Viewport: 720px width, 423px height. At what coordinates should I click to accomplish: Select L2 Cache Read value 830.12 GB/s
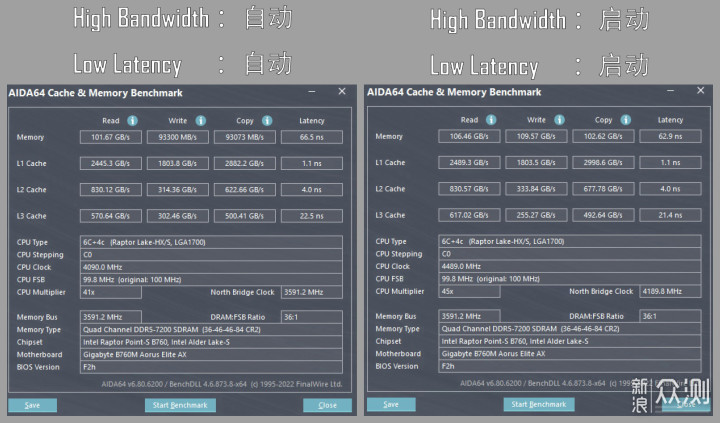coord(111,190)
